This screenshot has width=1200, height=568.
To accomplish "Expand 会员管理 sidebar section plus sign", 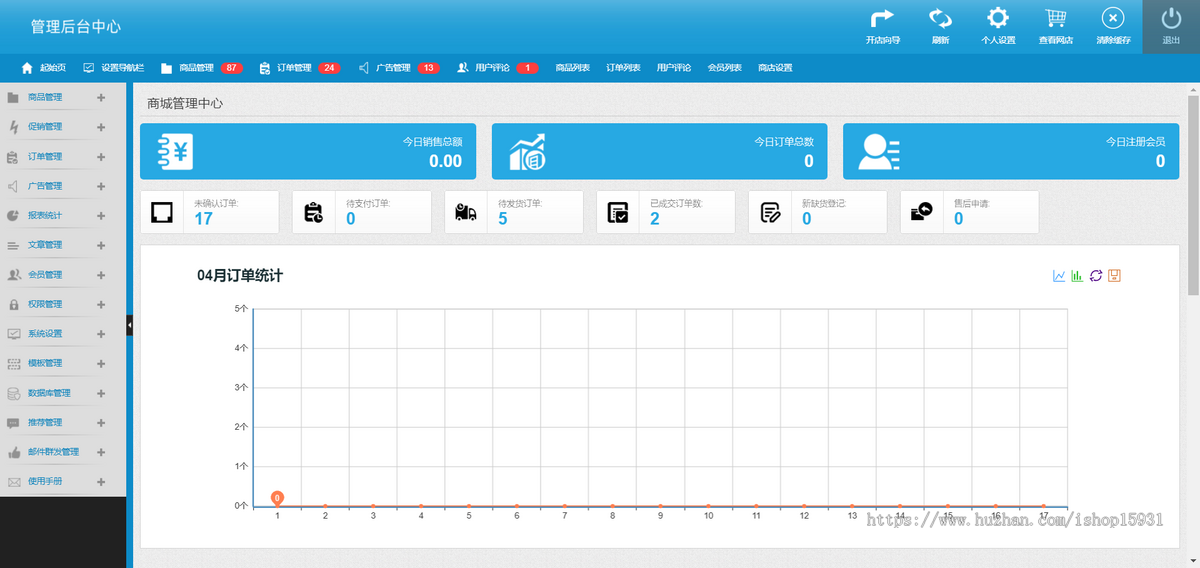I will pyautogui.click(x=101, y=275).
